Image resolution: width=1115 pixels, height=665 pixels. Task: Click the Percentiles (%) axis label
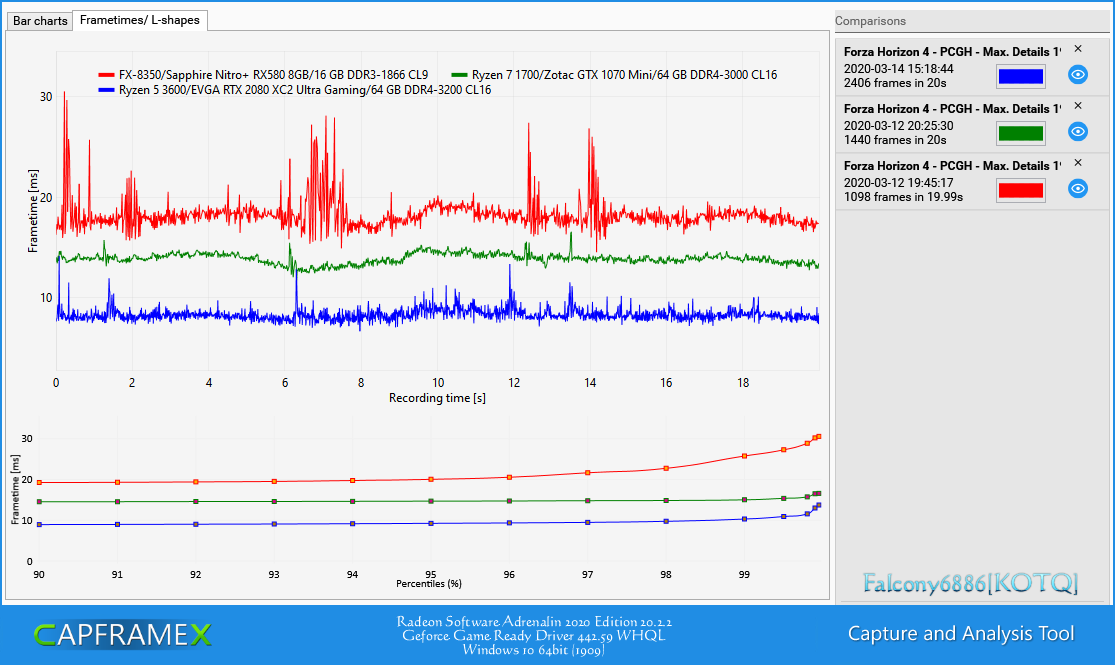click(x=429, y=584)
